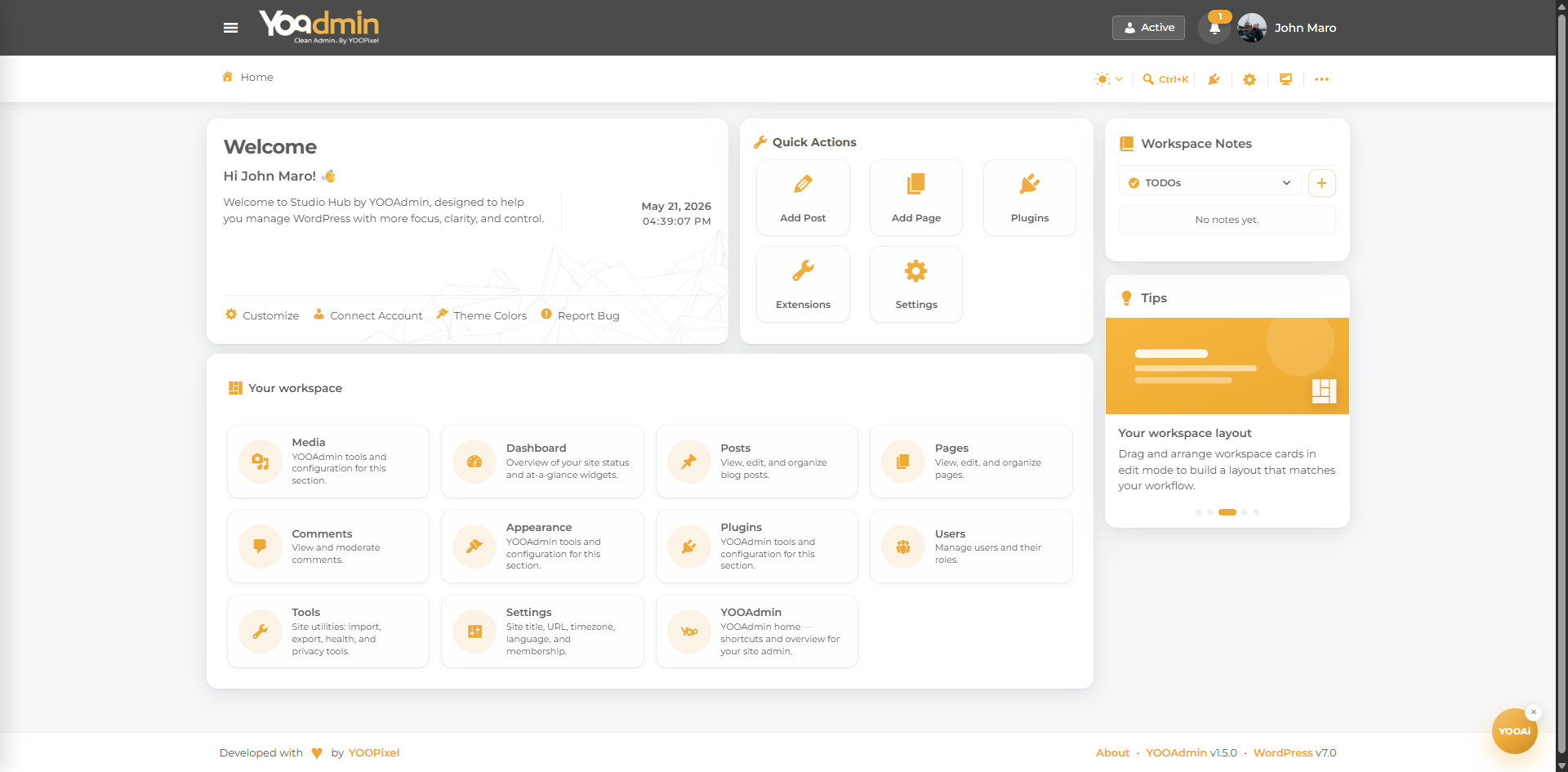Open the Pages workspace card
Image resolution: width=1568 pixels, height=772 pixels.
pyautogui.click(x=971, y=462)
